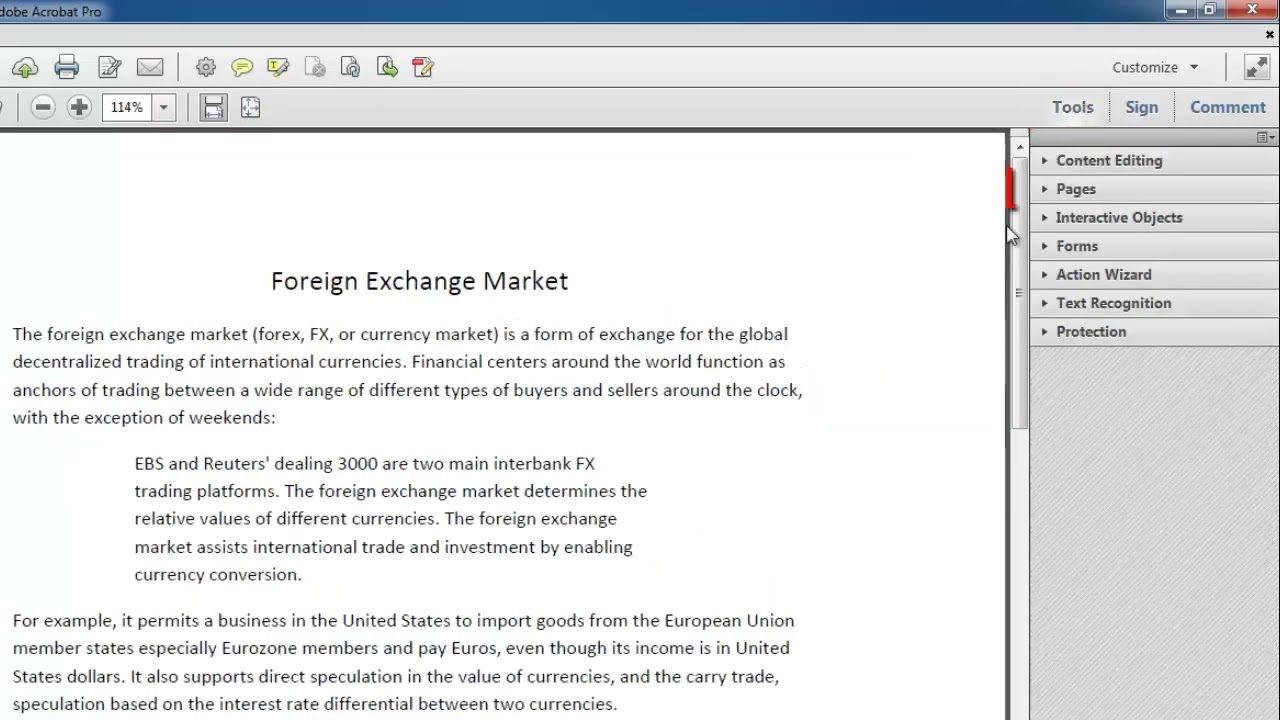Screen dimensions: 1280x720
Task: Expand the Pages section
Action: (1154, 189)
